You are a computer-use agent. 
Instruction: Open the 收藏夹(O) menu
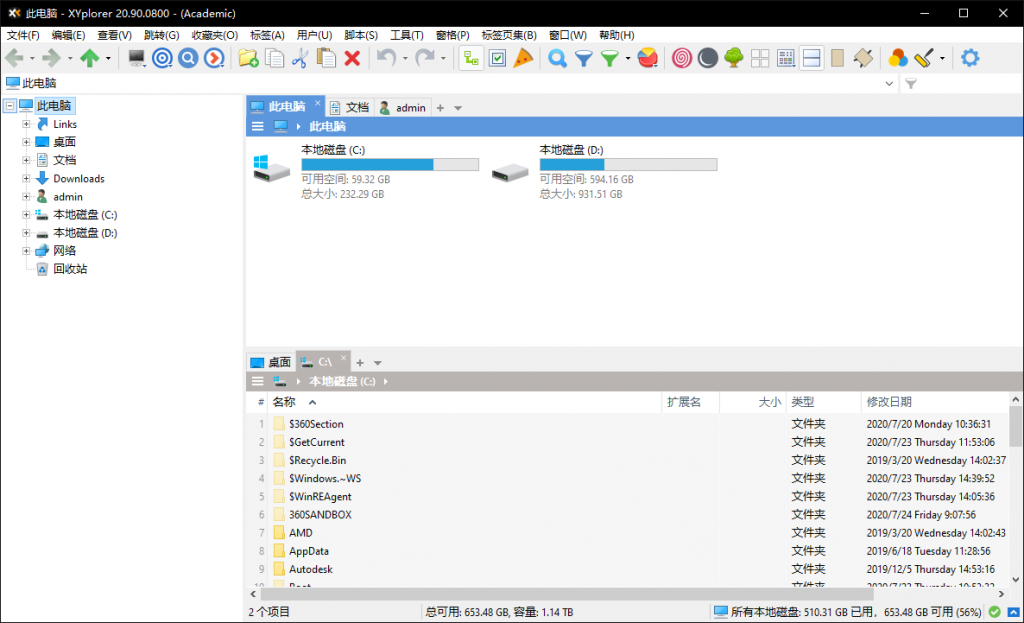[x=214, y=35]
